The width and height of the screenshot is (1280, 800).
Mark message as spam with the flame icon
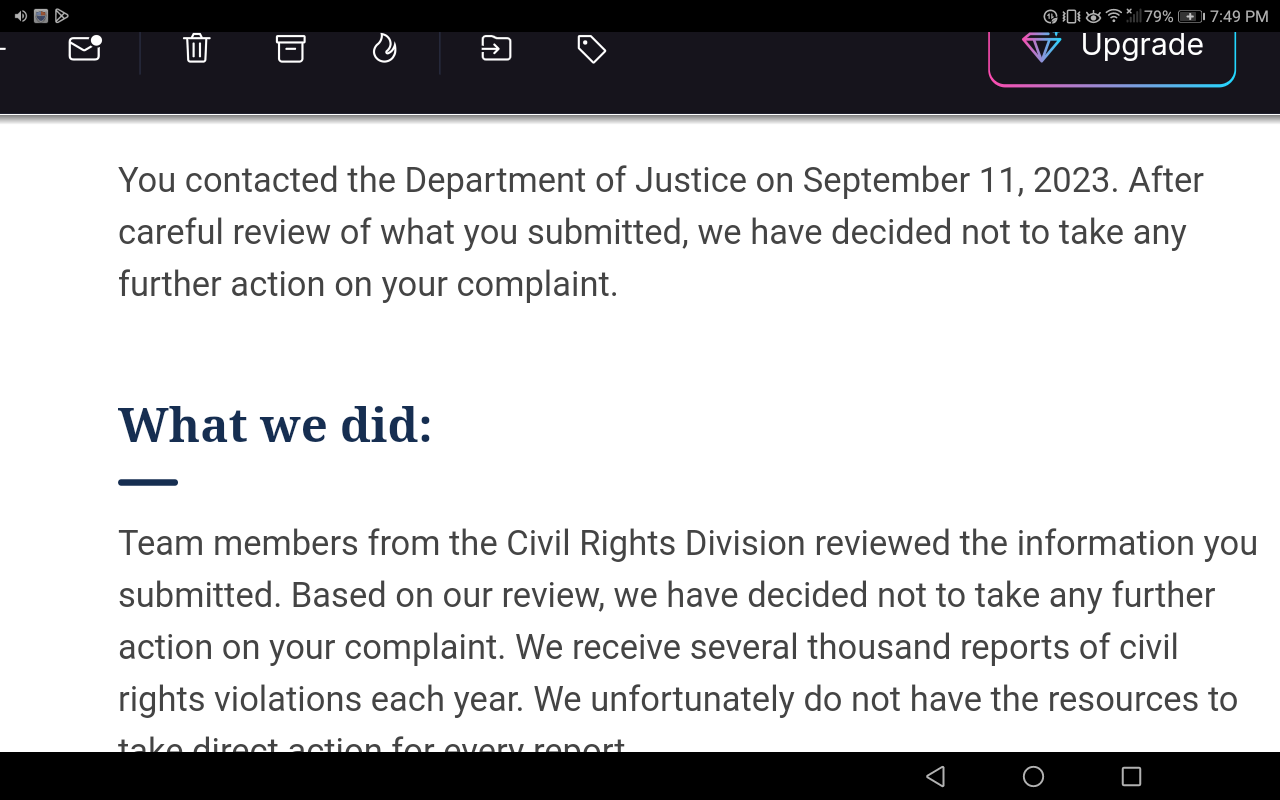pyautogui.click(x=384, y=47)
